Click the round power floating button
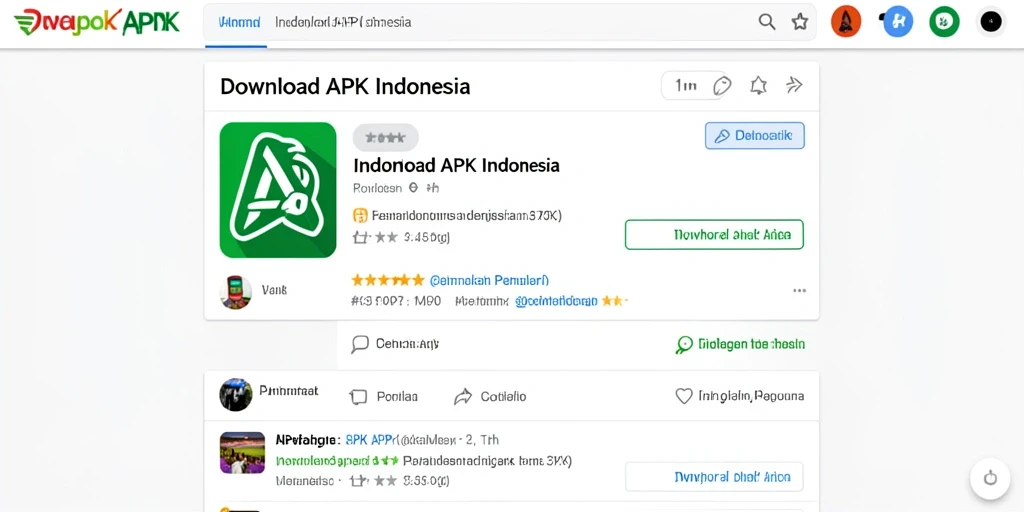 [990, 478]
